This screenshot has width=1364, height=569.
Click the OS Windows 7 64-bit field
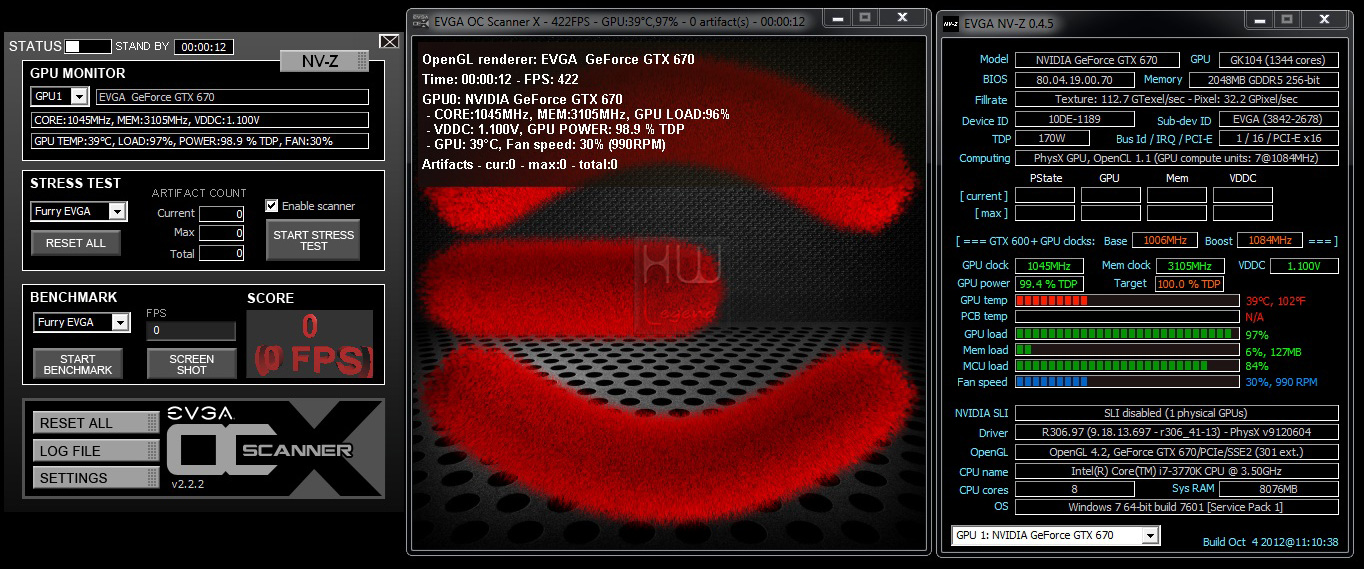coord(1177,507)
